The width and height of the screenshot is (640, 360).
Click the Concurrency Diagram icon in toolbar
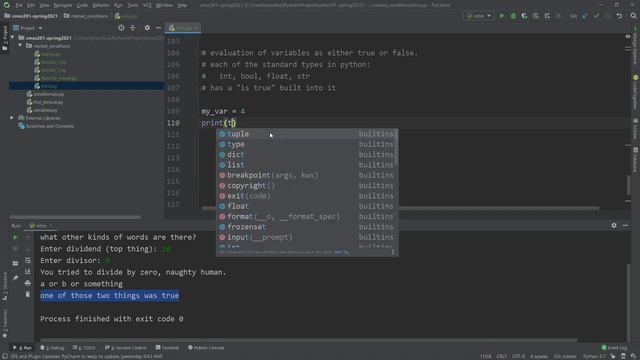pos(547,16)
